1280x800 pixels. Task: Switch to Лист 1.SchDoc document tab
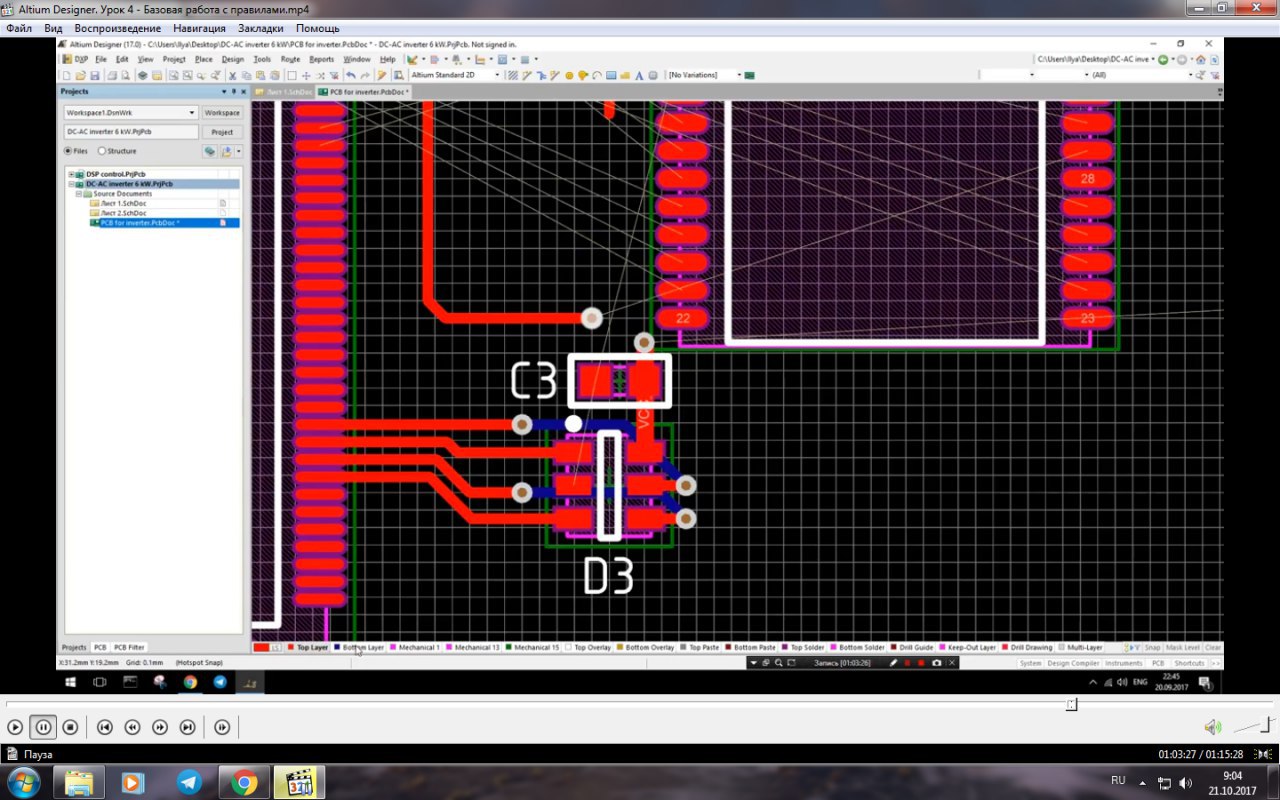[283, 91]
